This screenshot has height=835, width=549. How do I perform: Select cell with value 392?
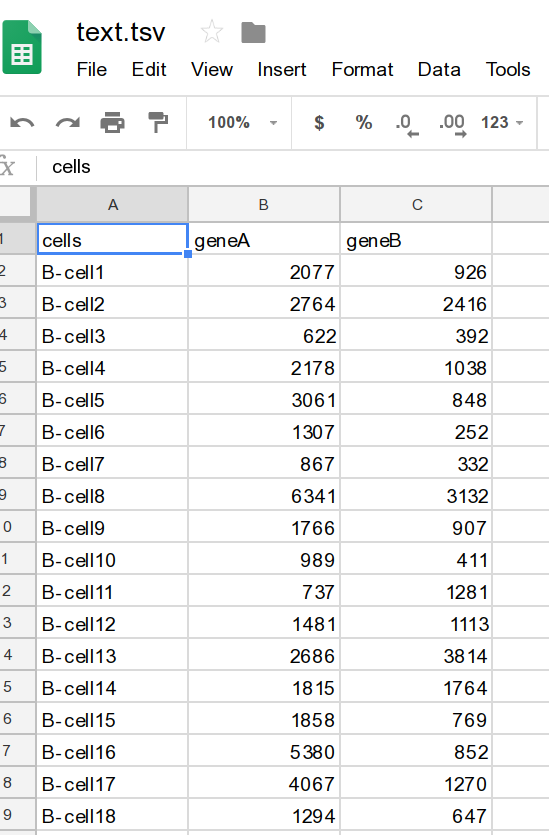[x=416, y=335]
